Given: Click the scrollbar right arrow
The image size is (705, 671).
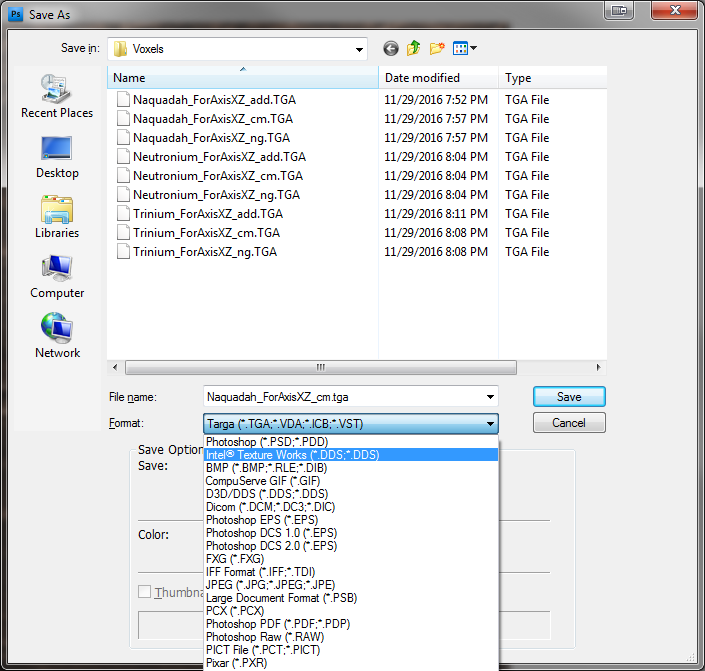Looking at the screenshot, I should (598, 367).
